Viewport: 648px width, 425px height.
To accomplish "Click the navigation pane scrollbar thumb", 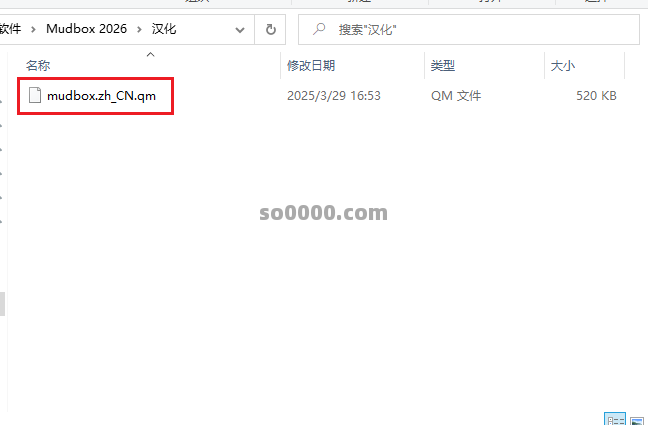I will 2,304.
